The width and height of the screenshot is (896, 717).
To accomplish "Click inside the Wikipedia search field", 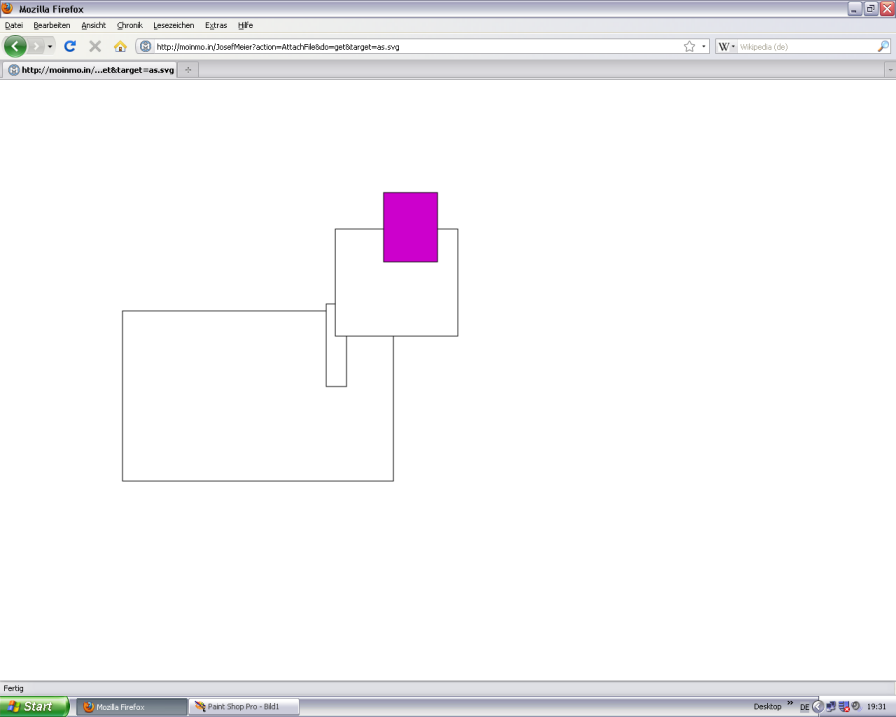I will 805,46.
